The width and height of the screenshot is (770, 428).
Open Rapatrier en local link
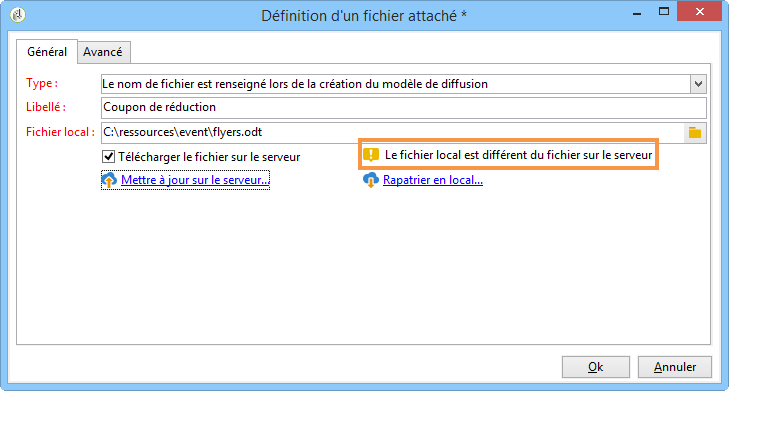click(433, 180)
